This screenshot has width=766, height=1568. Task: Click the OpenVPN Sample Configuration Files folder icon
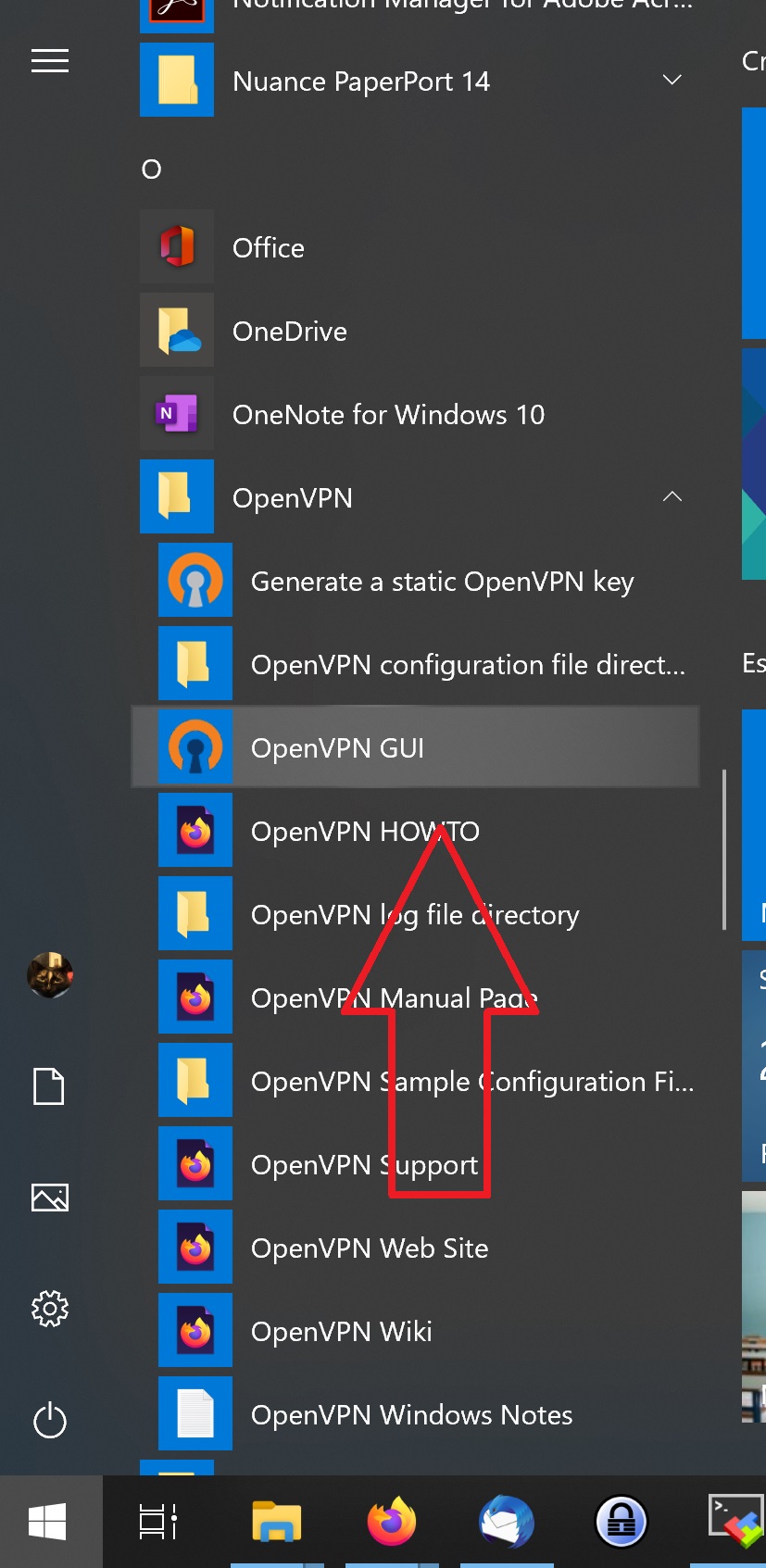click(x=195, y=1080)
